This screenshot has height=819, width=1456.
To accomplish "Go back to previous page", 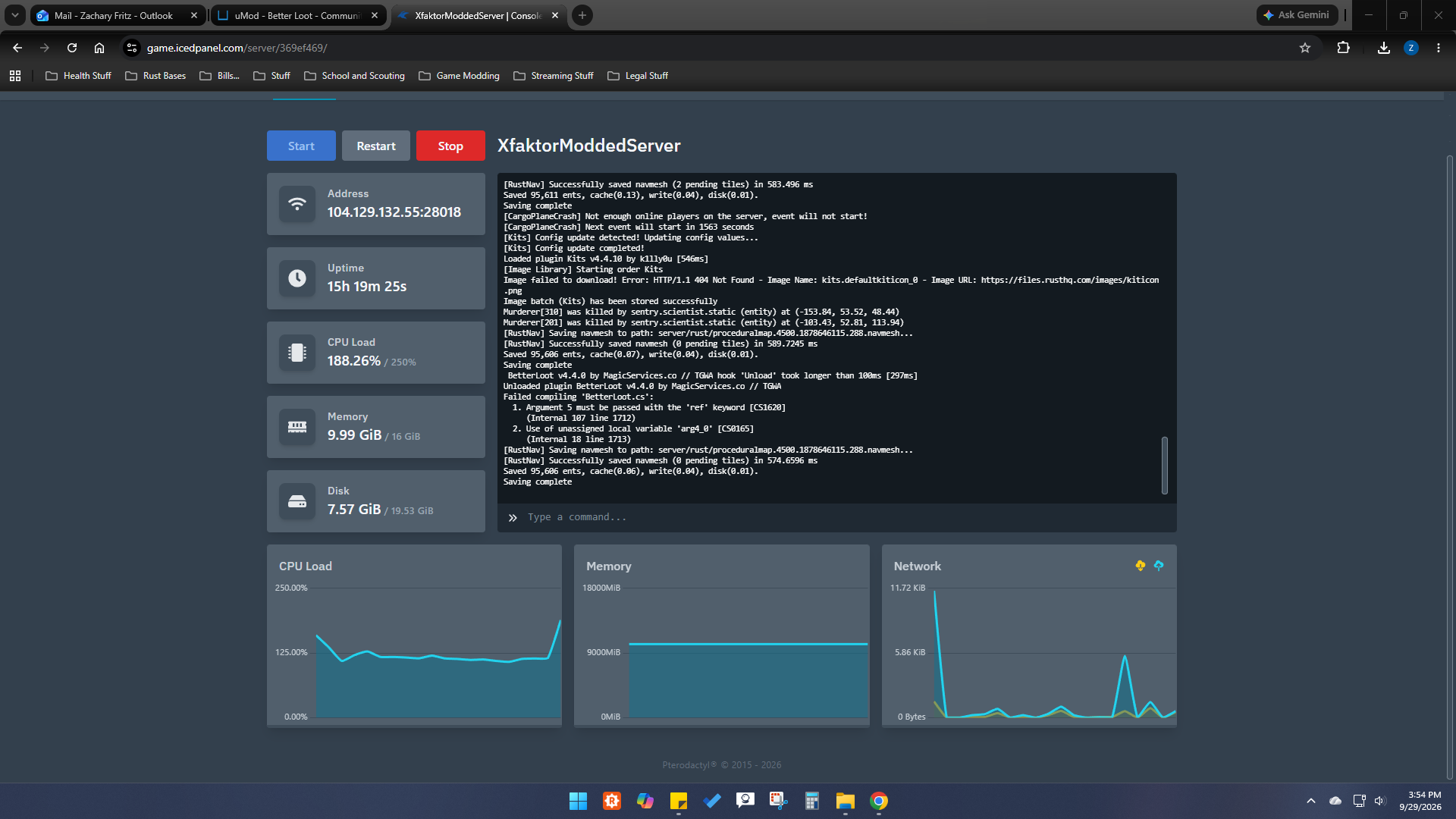I will [x=17, y=48].
